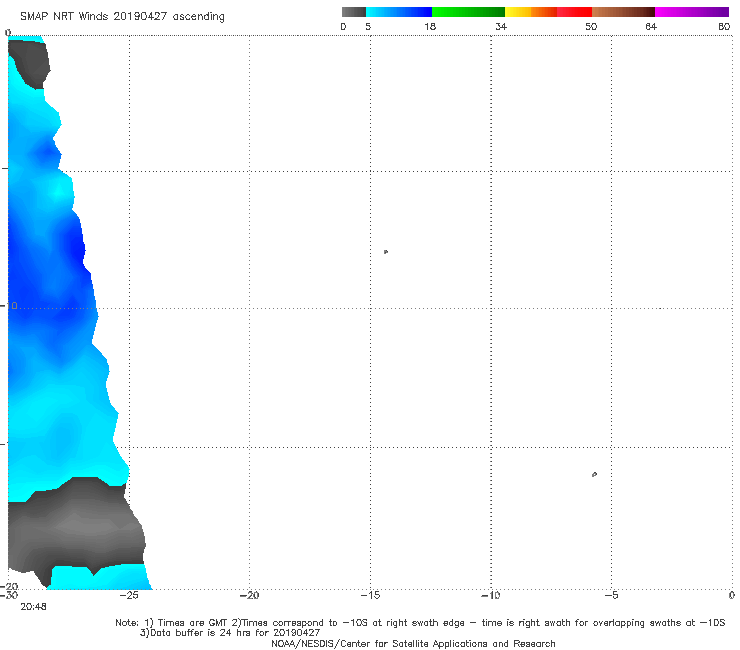Click the color bar label '50'
740x650 pixels.
pos(591,27)
